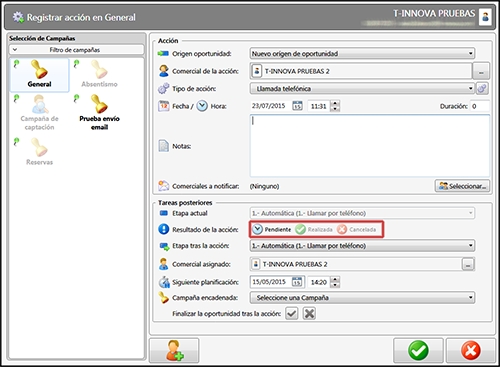500x367 pixels.
Task: Click the add contact button at bottom left
Action: click(x=174, y=350)
